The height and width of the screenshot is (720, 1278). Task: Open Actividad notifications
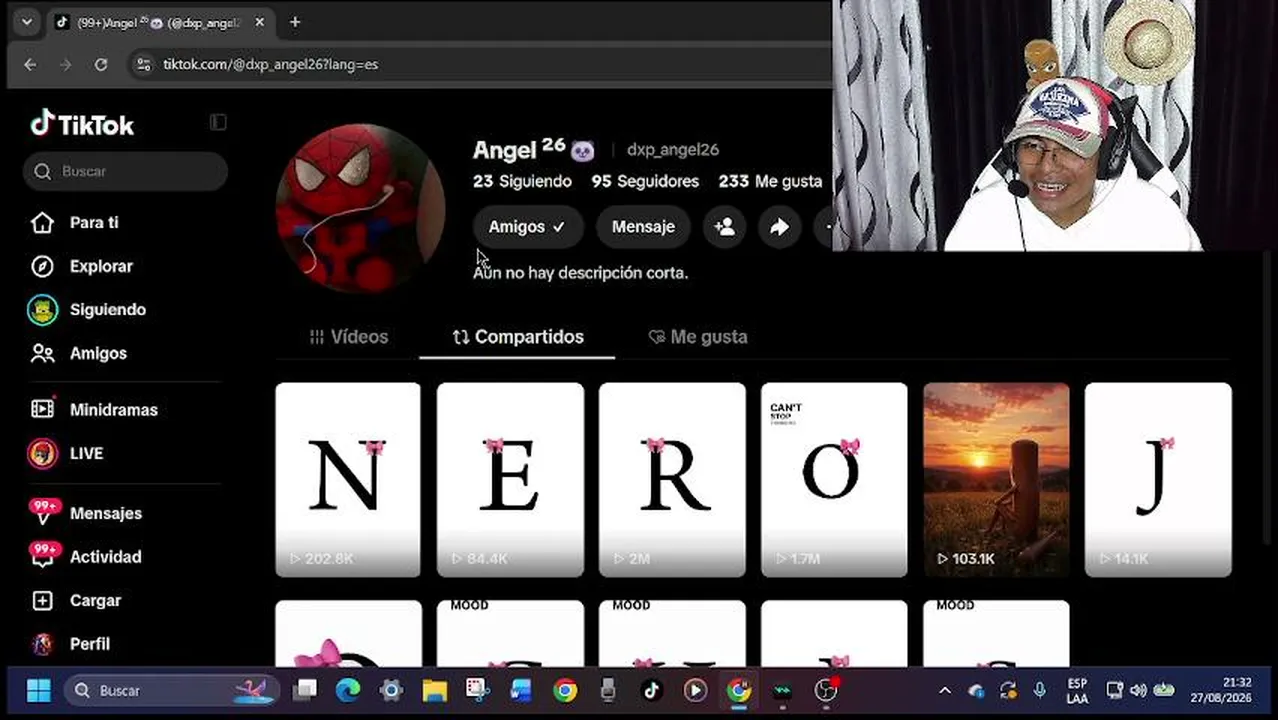[105, 557]
